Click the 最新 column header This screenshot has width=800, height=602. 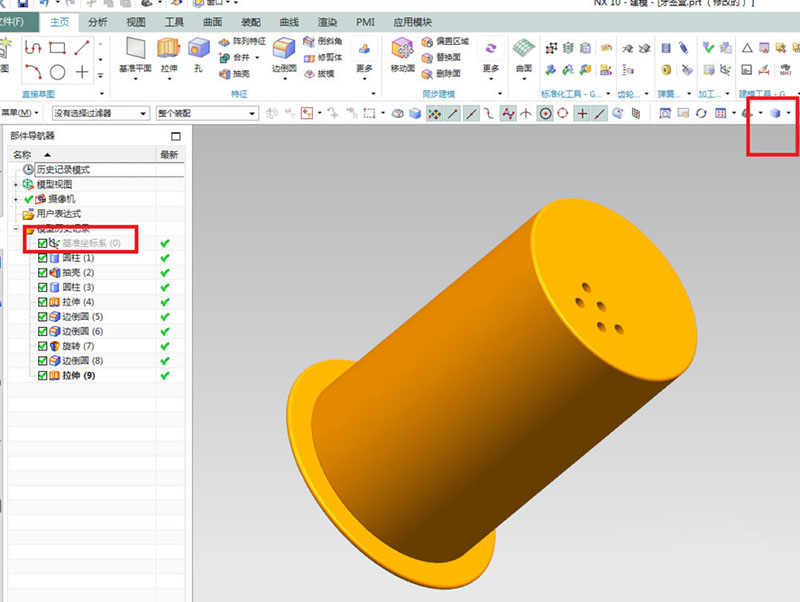(169, 155)
